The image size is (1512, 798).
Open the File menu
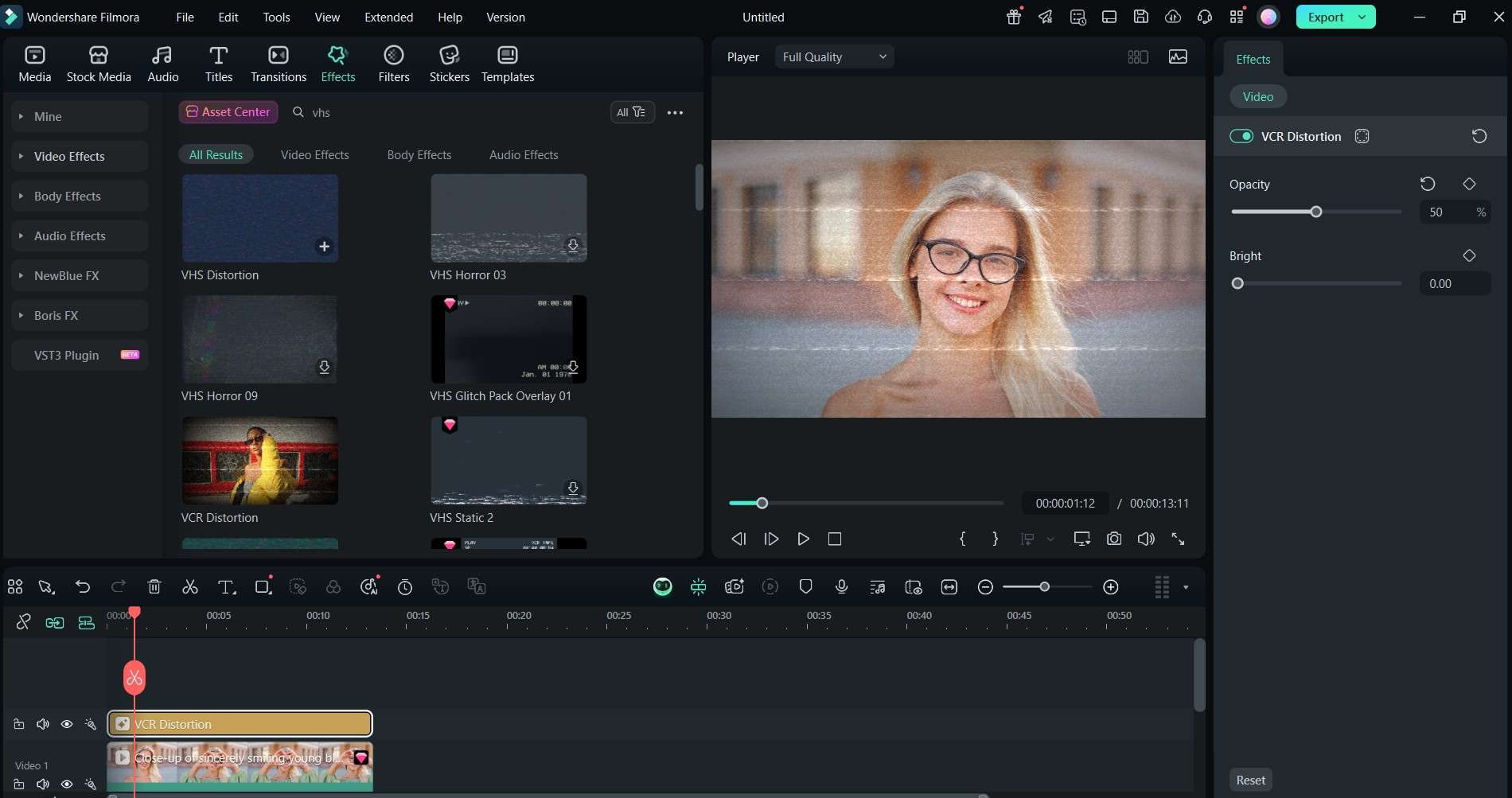[x=185, y=17]
